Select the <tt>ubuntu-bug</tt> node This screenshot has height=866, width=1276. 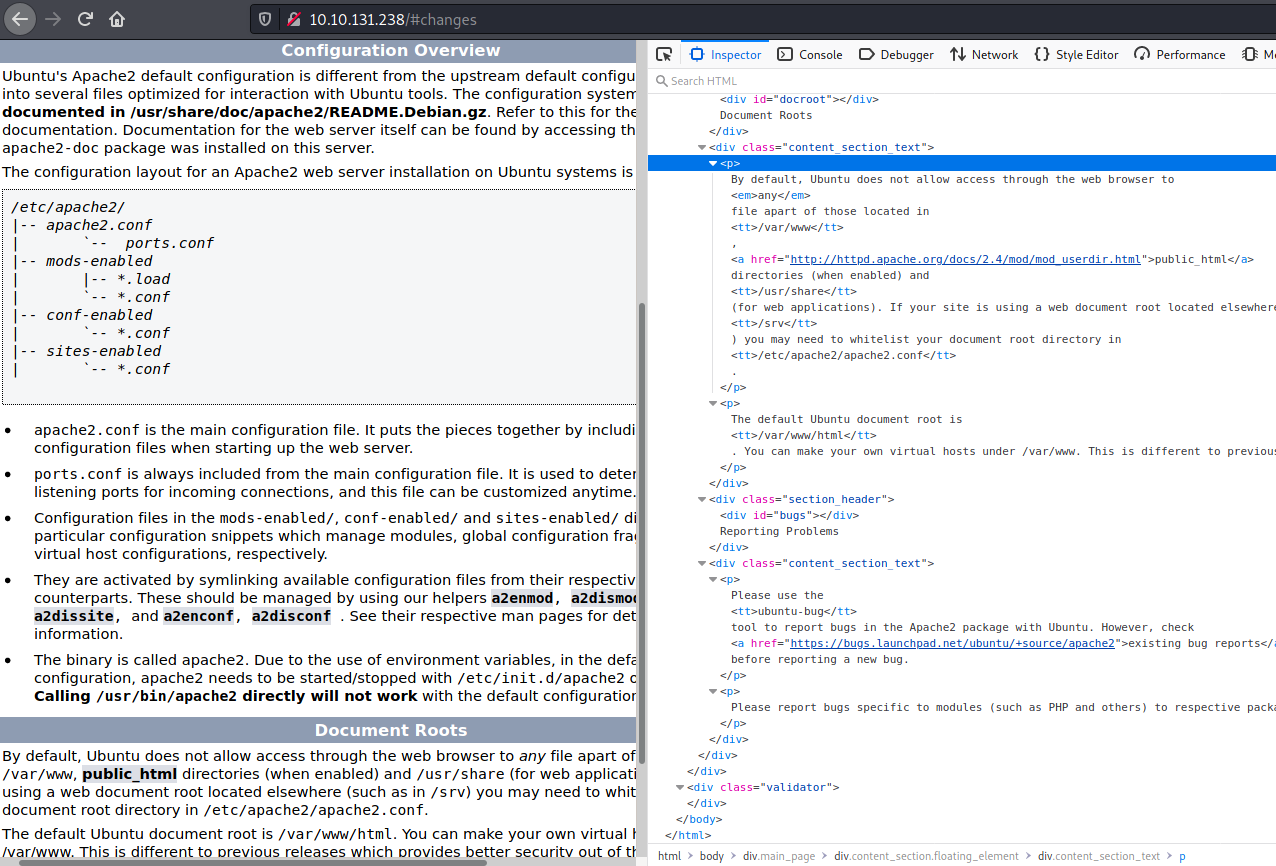click(793, 611)
